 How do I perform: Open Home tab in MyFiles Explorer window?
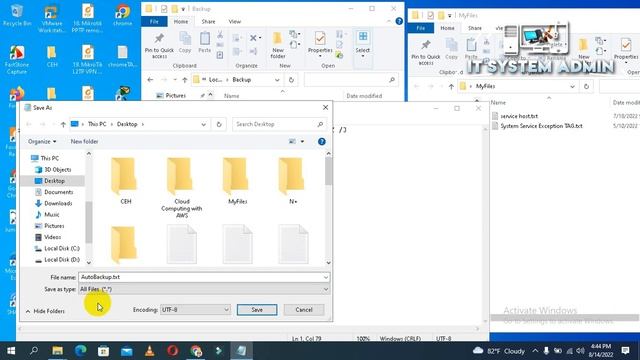(447, 28)
